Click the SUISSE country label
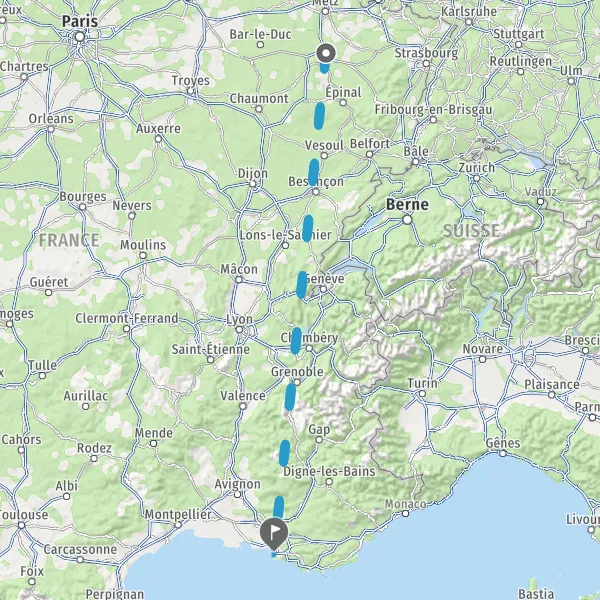Screen dimensions: 600x600 [471, 231]
